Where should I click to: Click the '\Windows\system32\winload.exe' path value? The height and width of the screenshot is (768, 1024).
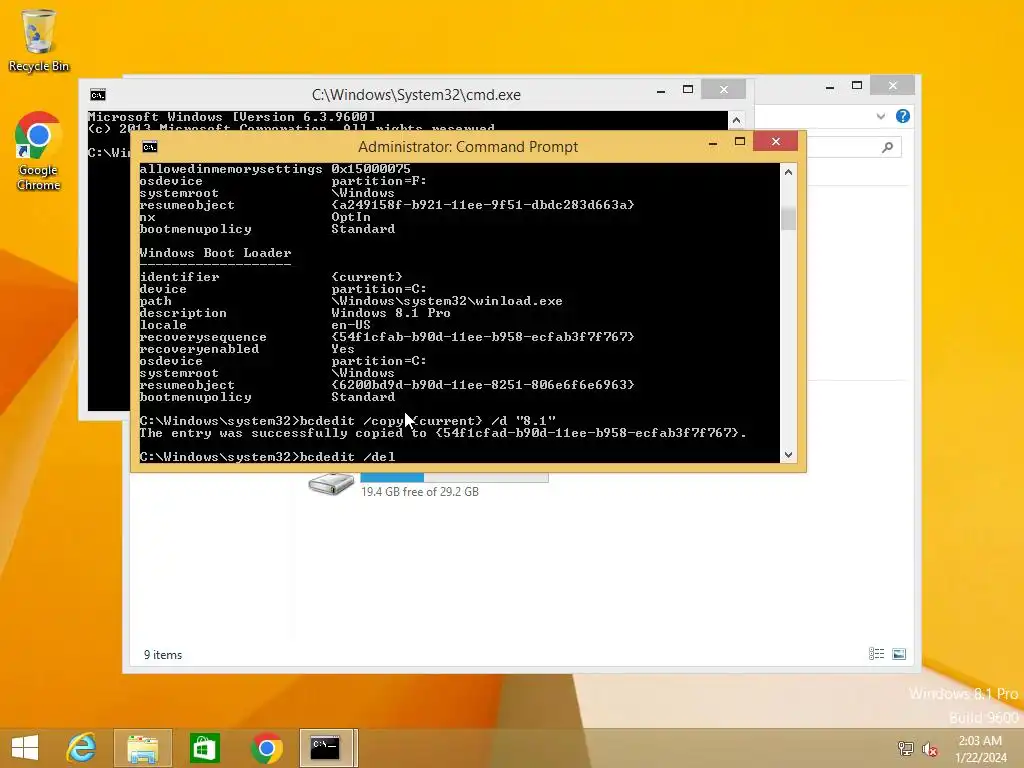447,301
